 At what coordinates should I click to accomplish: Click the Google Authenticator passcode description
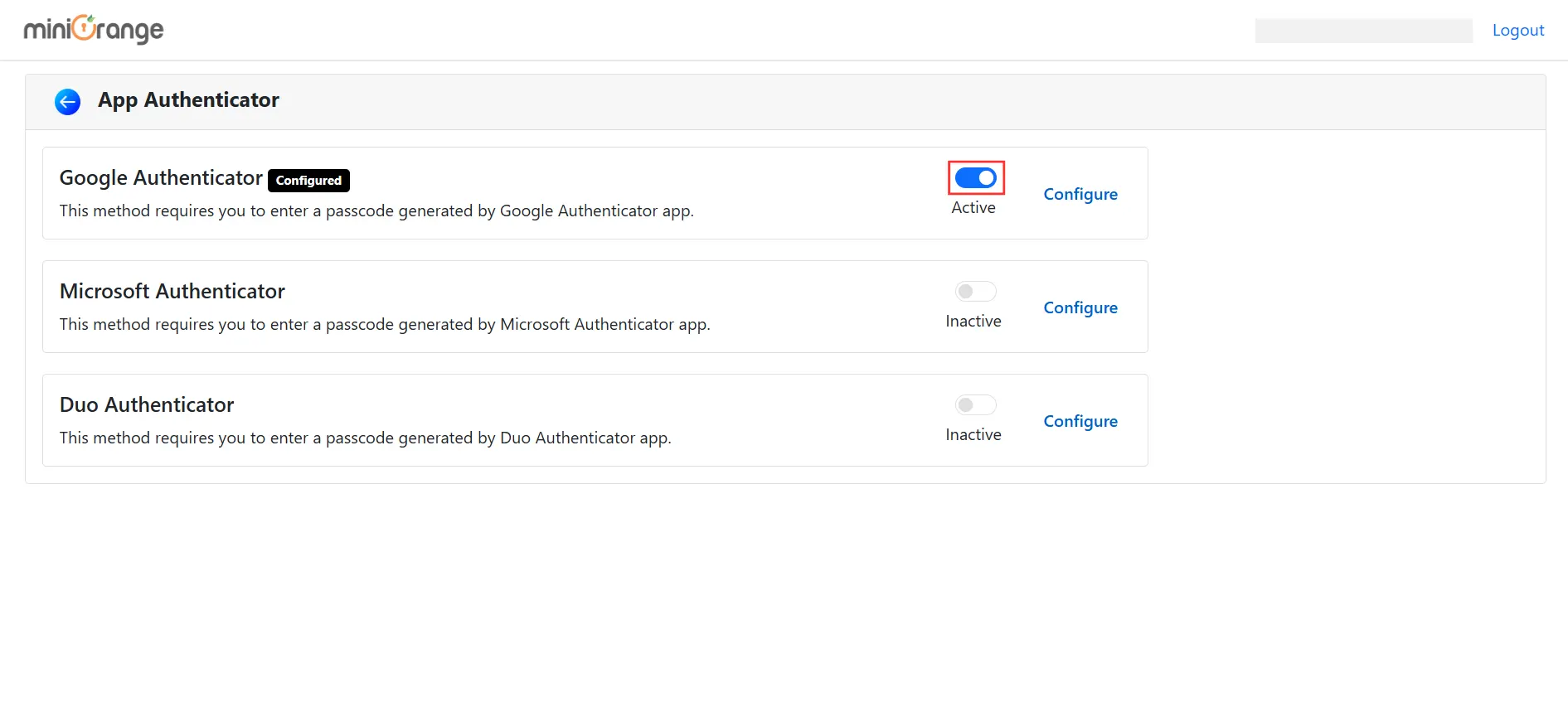pyautogui.click(x=376, y=211)
